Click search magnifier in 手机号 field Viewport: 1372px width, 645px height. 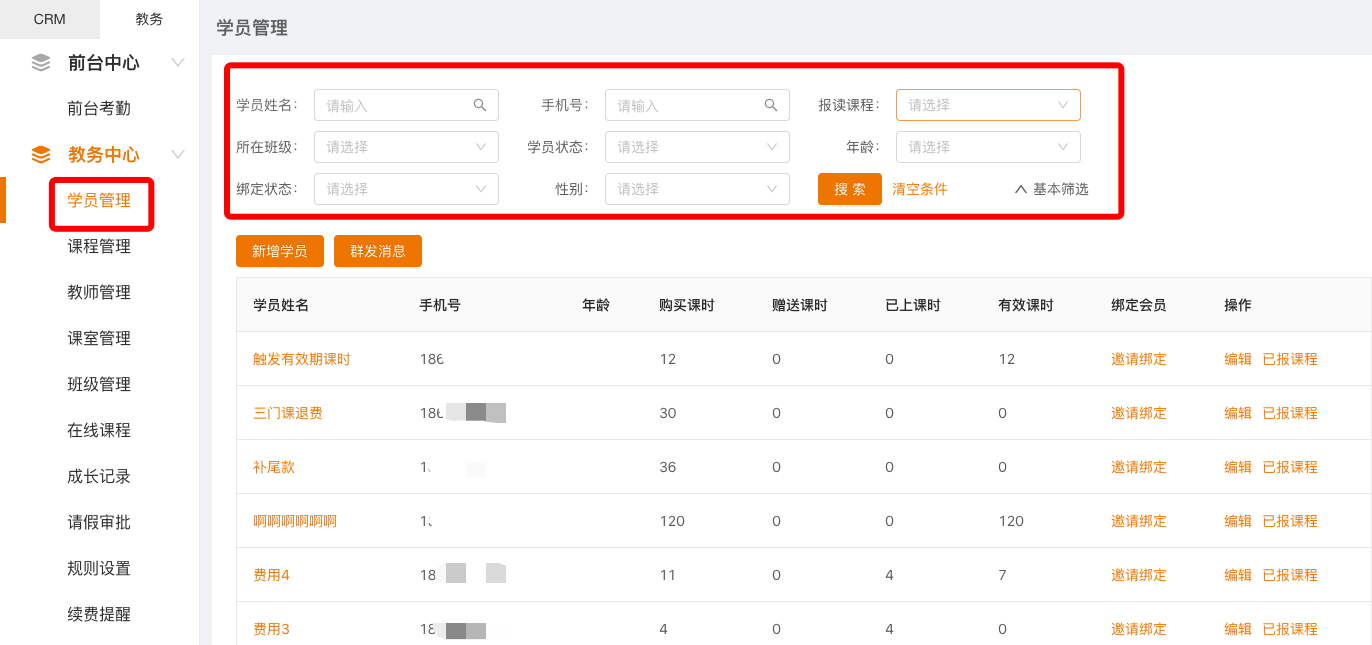click(771, 105)
